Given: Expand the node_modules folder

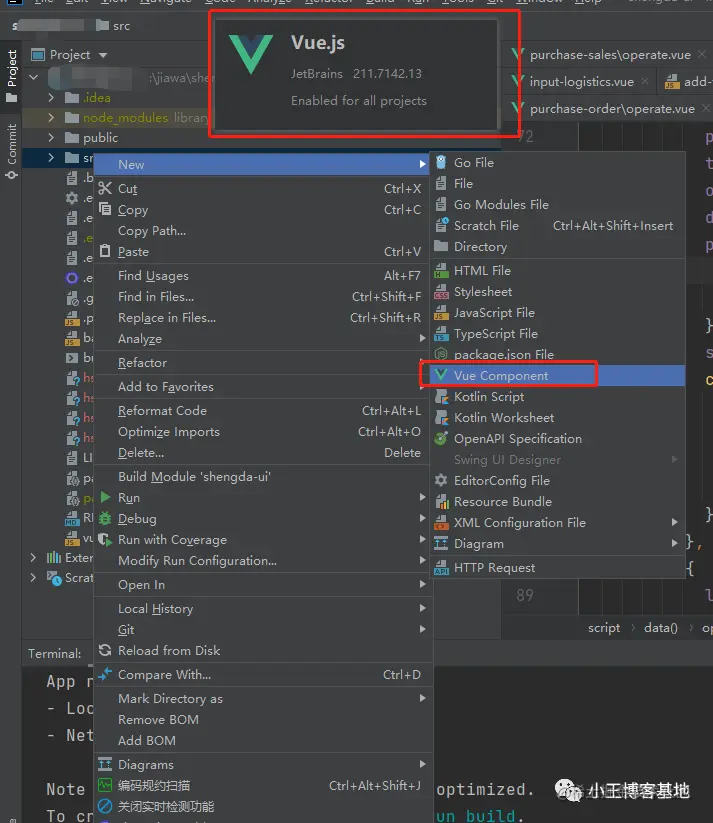Looking at the screenshot, I should point(51,118).
